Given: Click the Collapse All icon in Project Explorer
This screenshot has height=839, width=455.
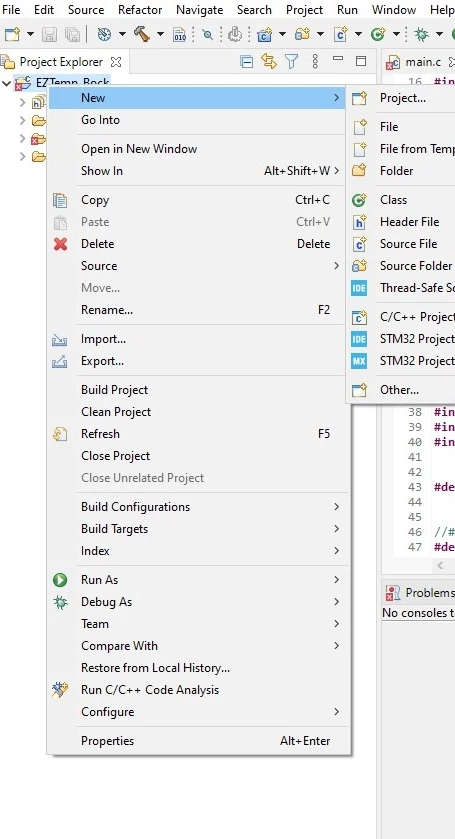Looking at the screenshot, I should tap(246, 62).
